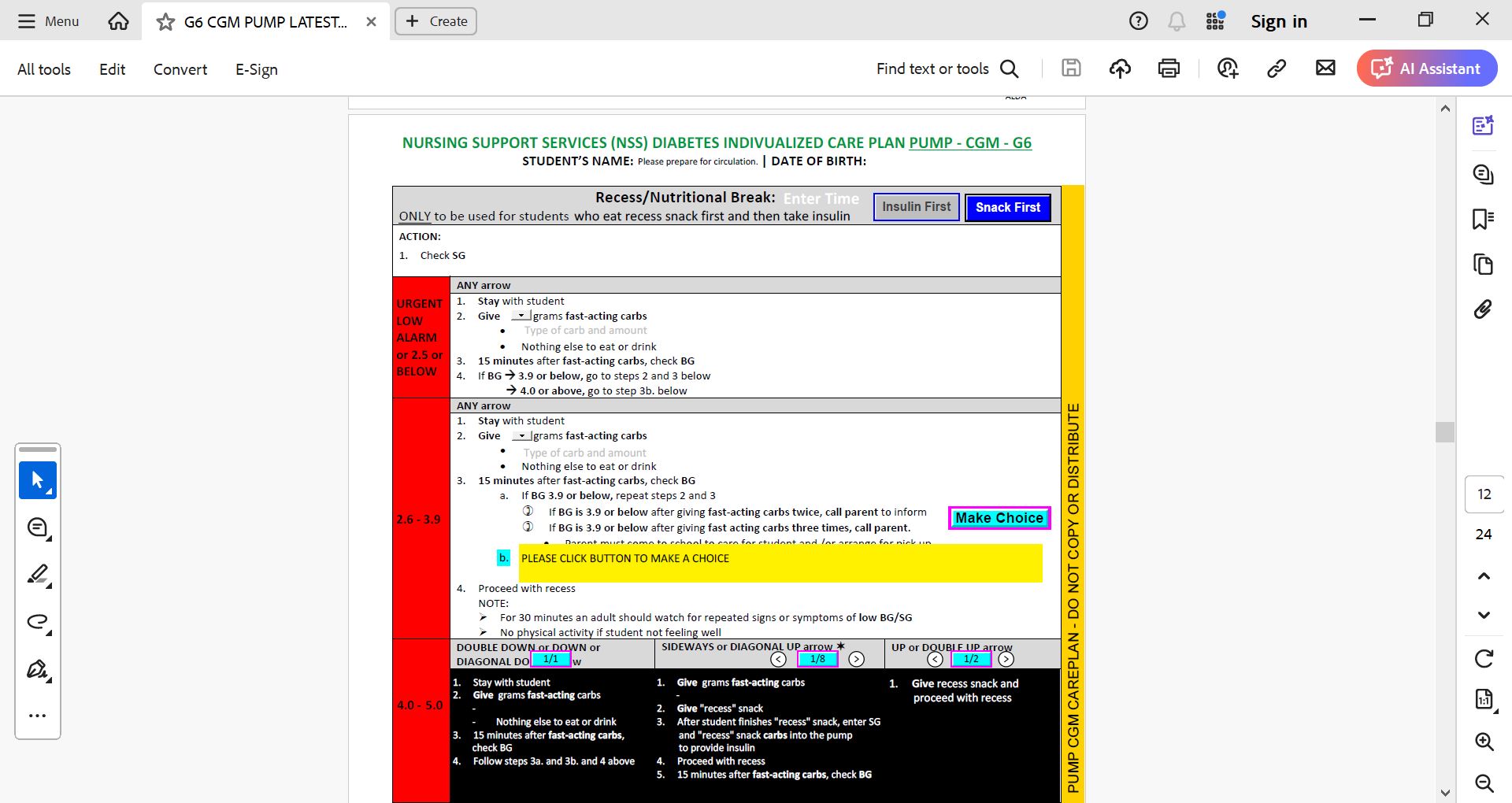1512x803 pixels.
Task: Click previous arrow beside 1/8 selector
Action: (778, 660)
